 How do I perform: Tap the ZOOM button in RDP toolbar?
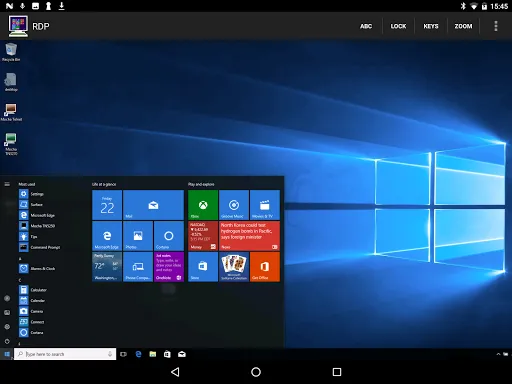(x=463, y=26)
